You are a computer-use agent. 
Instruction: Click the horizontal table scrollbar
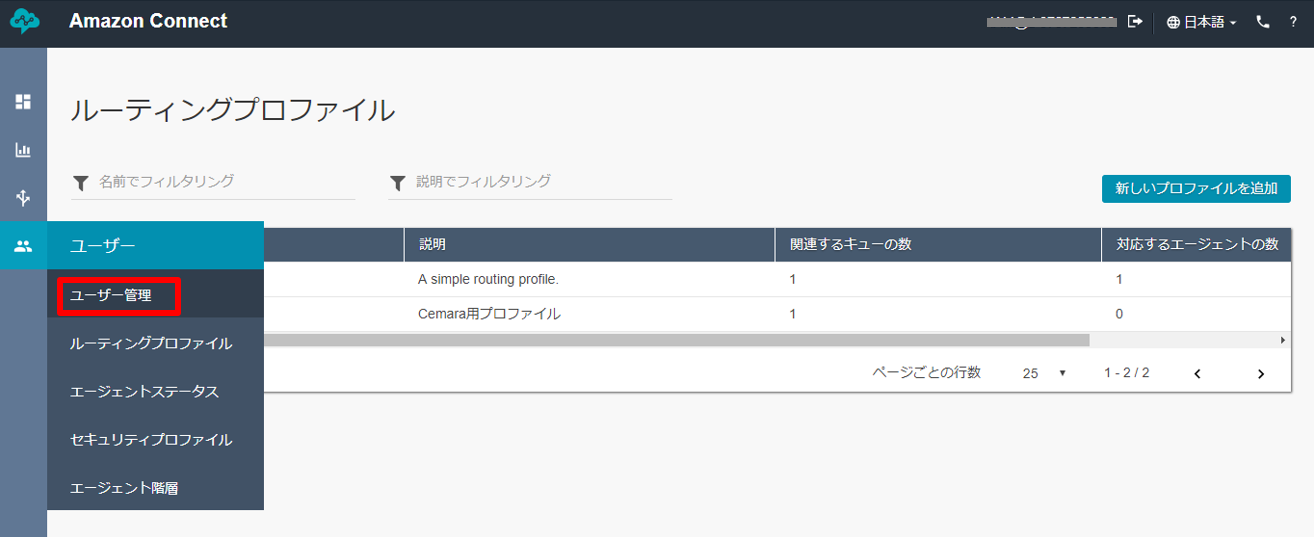(676, 340)
